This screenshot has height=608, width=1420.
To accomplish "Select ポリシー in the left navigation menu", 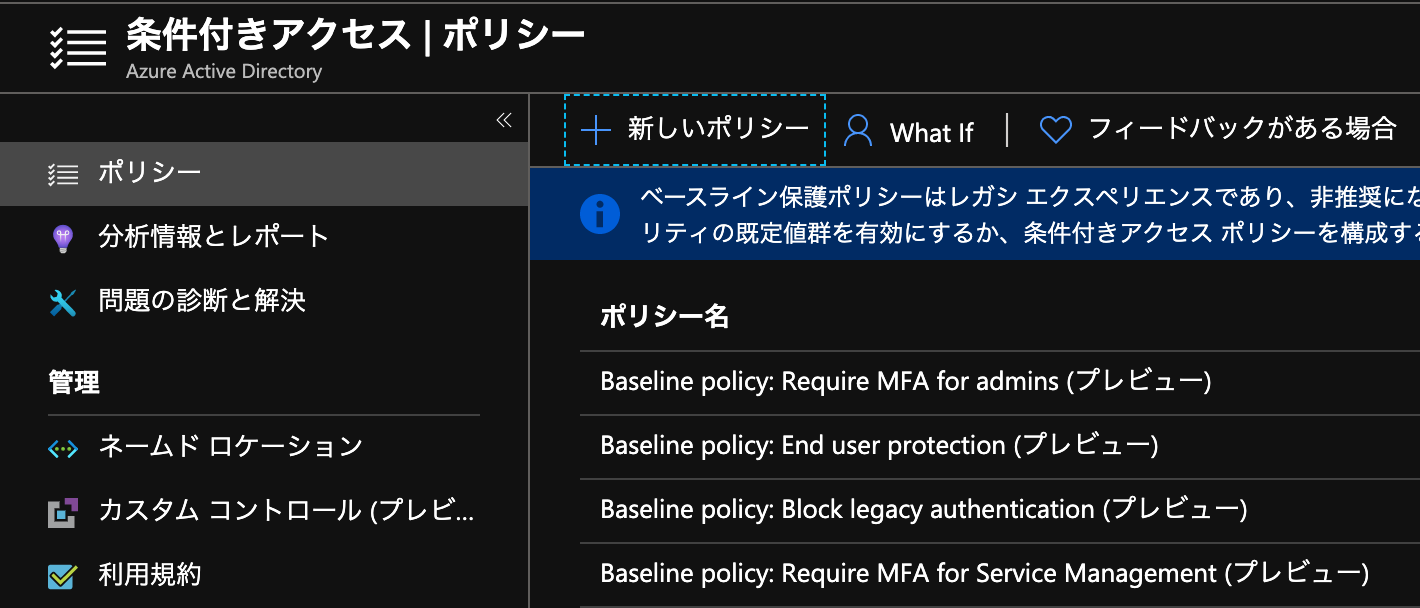I will 150,172.
